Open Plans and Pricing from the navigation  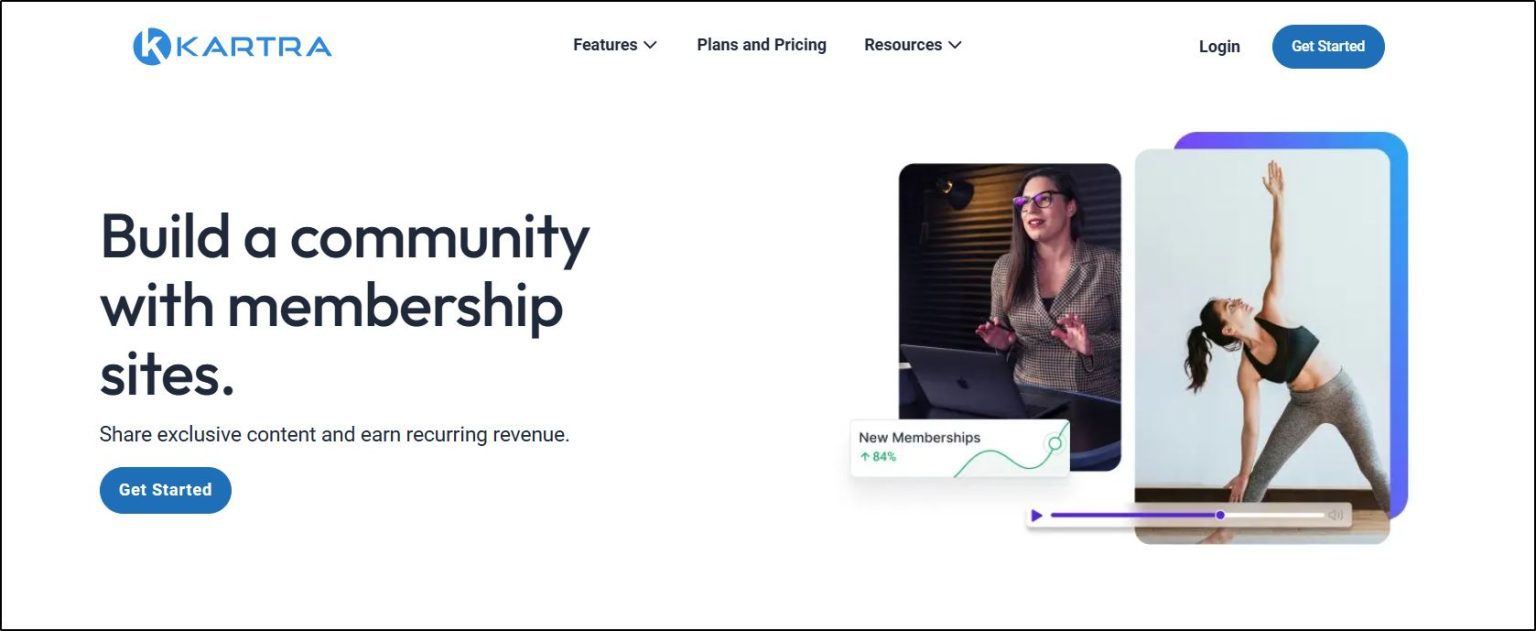761,45
